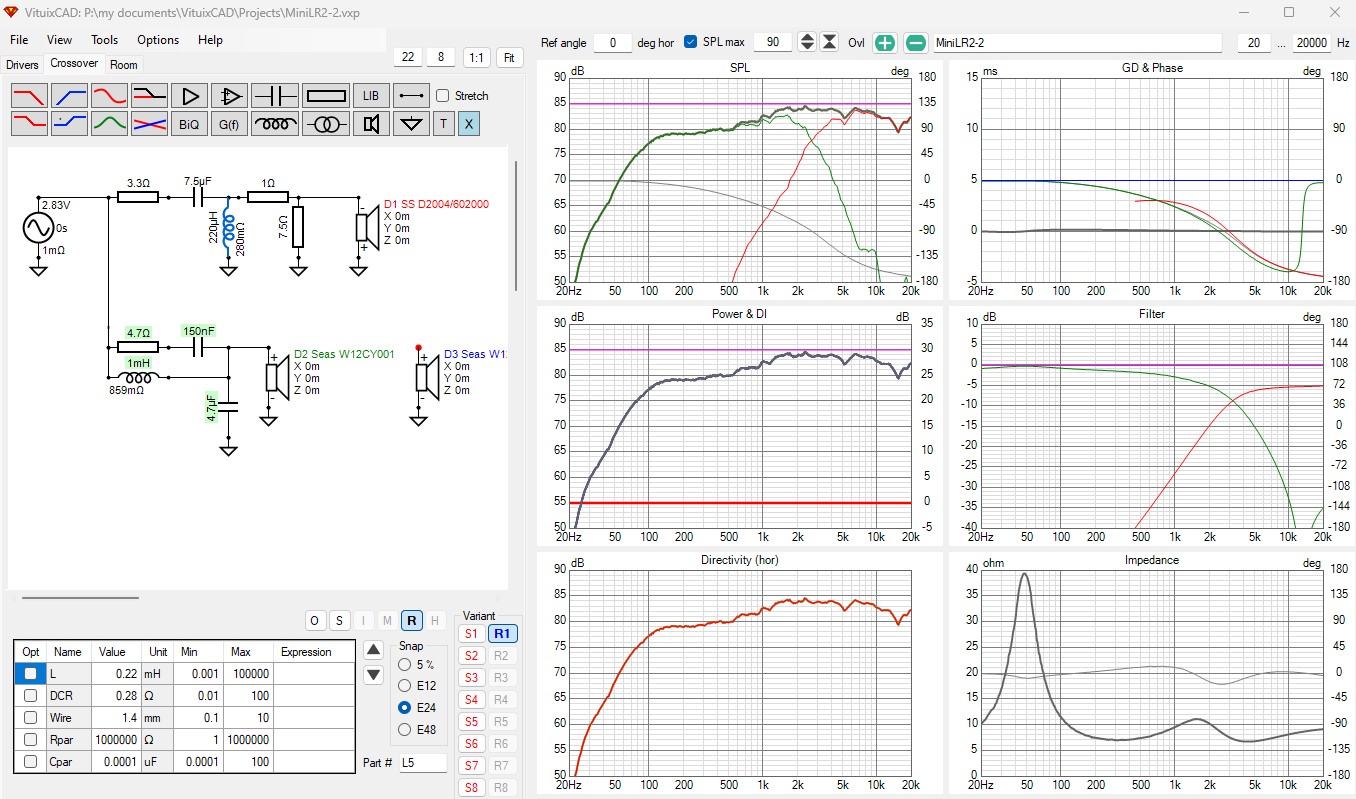Switch to the Drivers tab
This screenshot has width=1356, height=799.
pos(22,65)
